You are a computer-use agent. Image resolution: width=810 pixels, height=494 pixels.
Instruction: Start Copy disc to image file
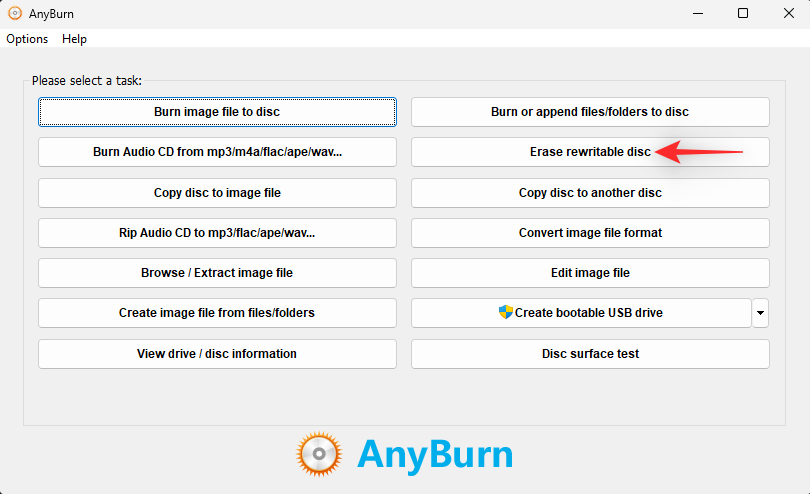pos(217,193)
